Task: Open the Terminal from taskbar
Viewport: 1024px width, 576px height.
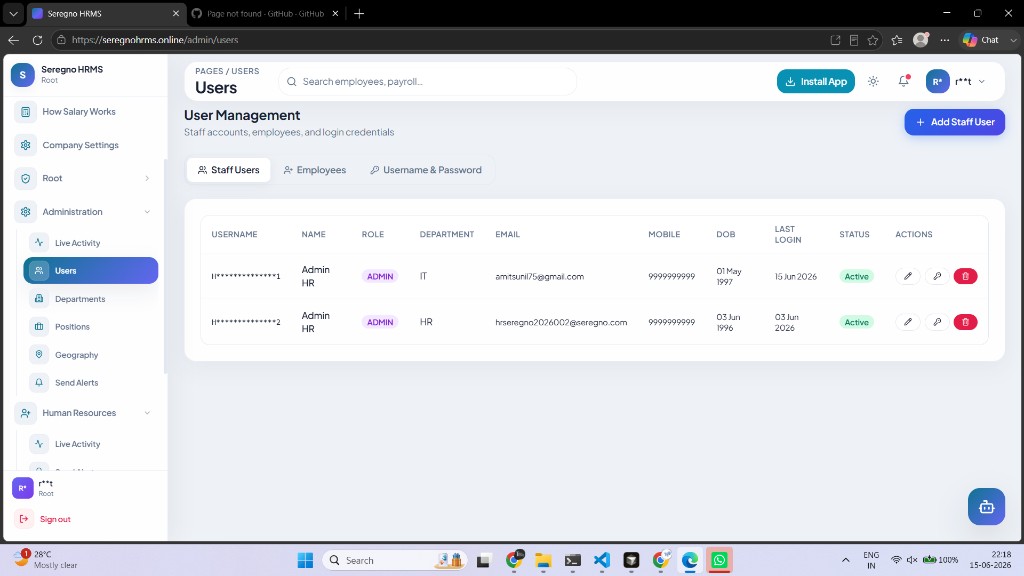Action: 572,560
